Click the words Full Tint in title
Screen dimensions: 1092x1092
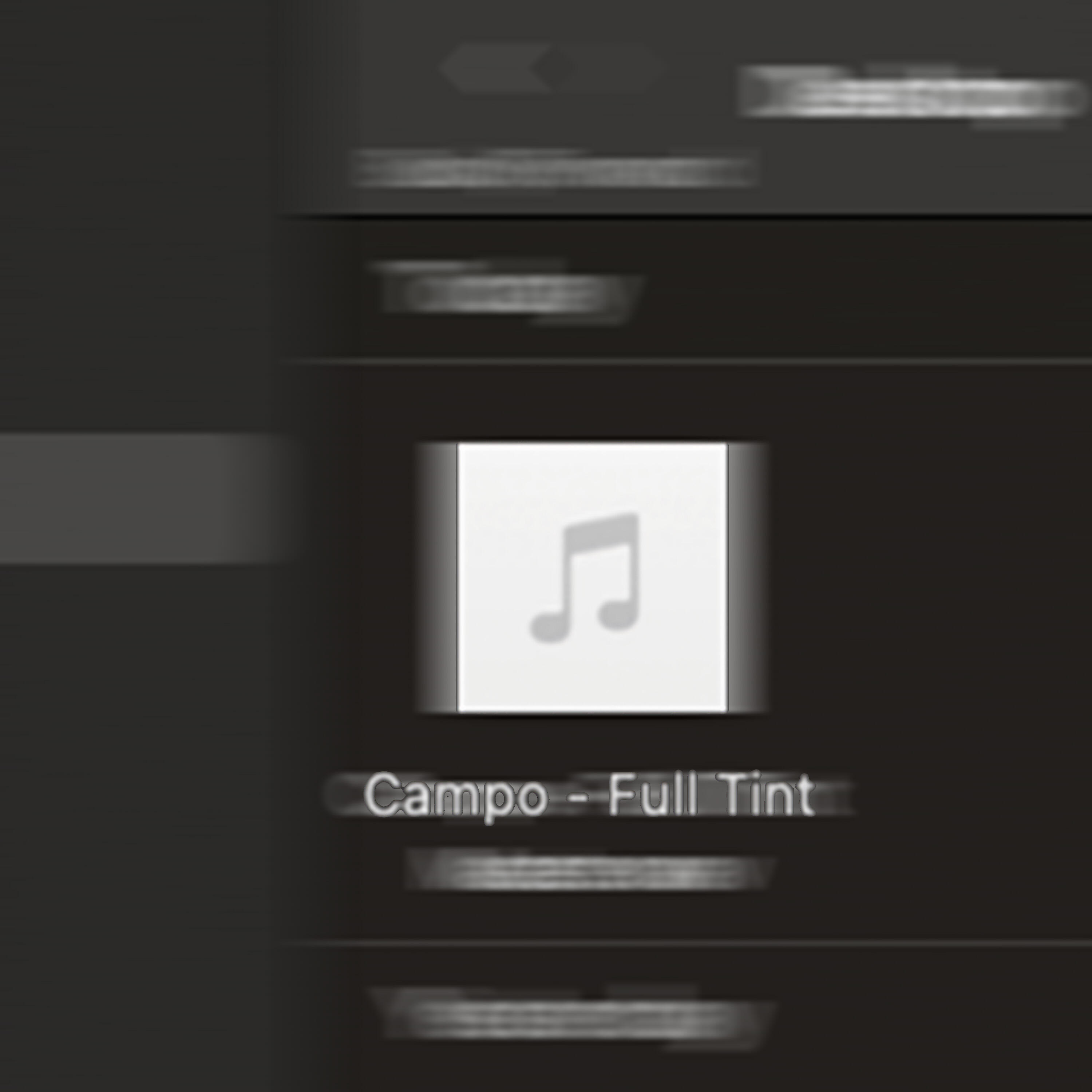coord(711,794)
